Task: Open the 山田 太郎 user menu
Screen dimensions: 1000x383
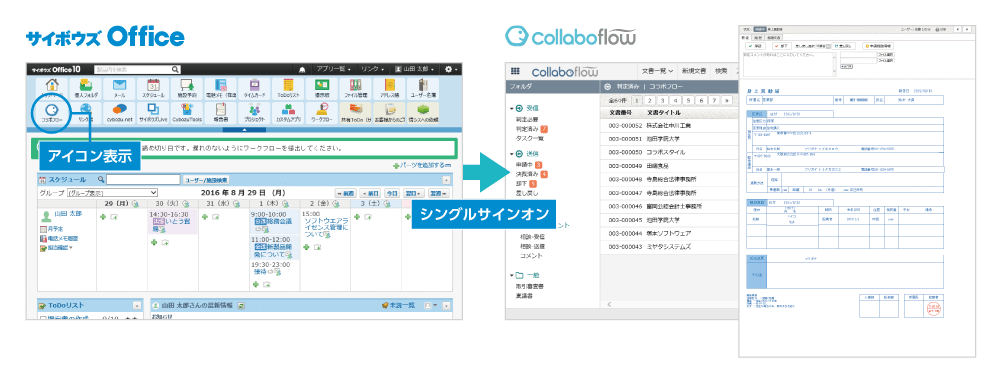Action: coord(415,69)
